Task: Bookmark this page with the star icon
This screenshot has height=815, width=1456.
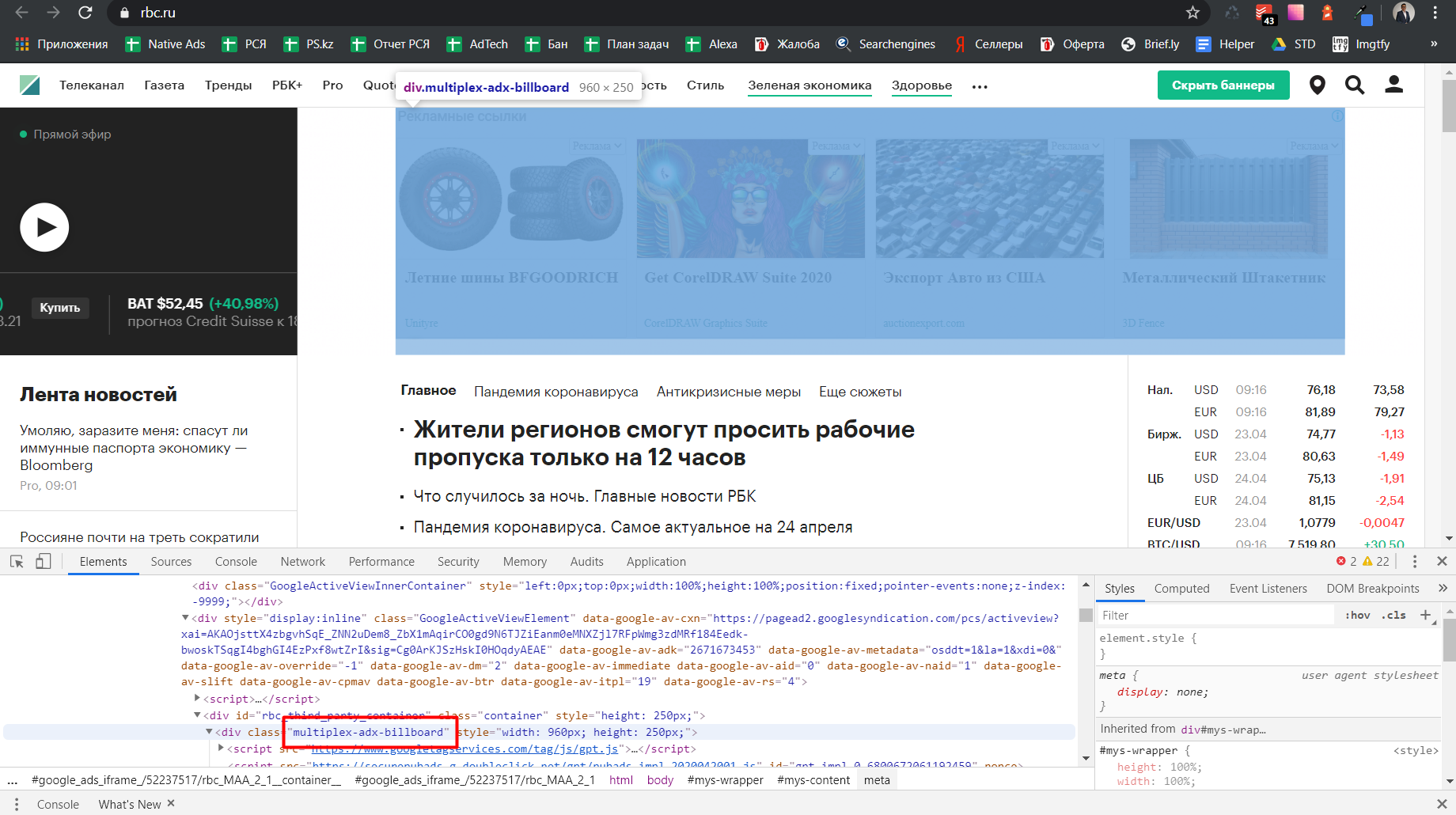Action: point(1192,13)
